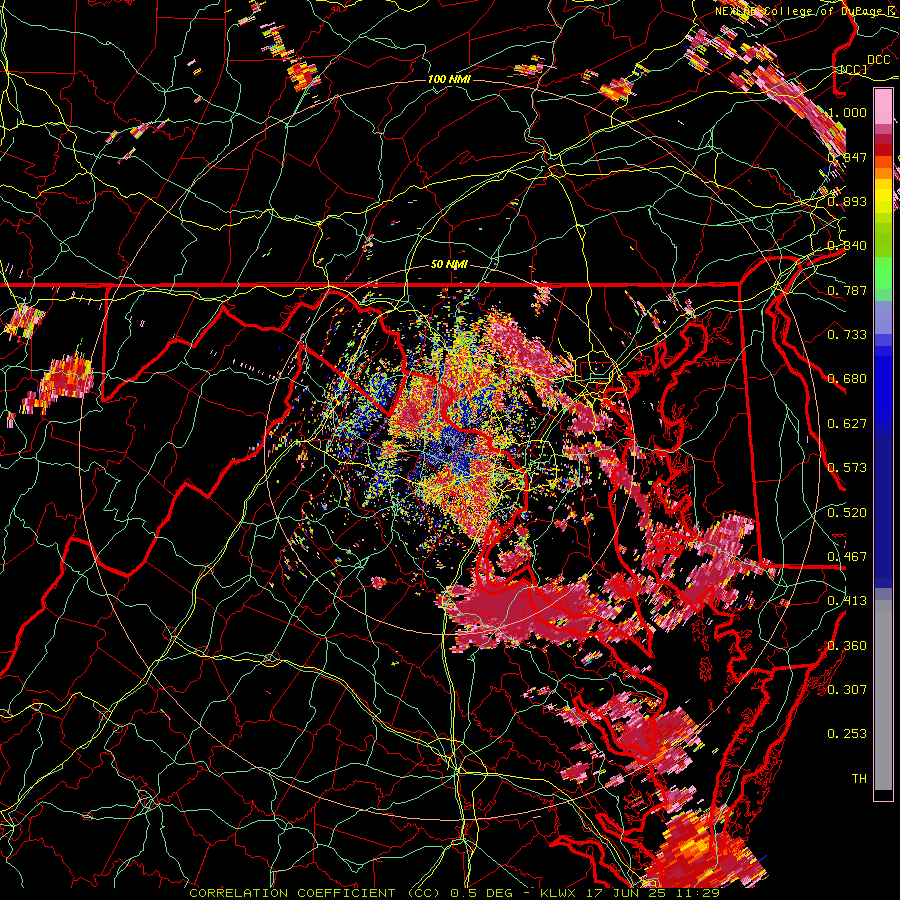The height and width of the screenshot is (900, 900).
Task: Click the CORRELATION COEFFICIENT (CC) caption text
Action: click(x=312, y=893)
